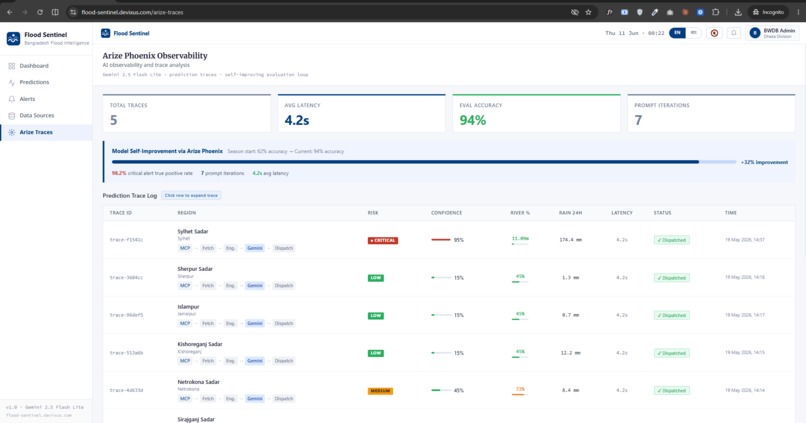Screen dimensions: 806x423
Task: Open the browser three-dot menu
Action: [798, 12]
